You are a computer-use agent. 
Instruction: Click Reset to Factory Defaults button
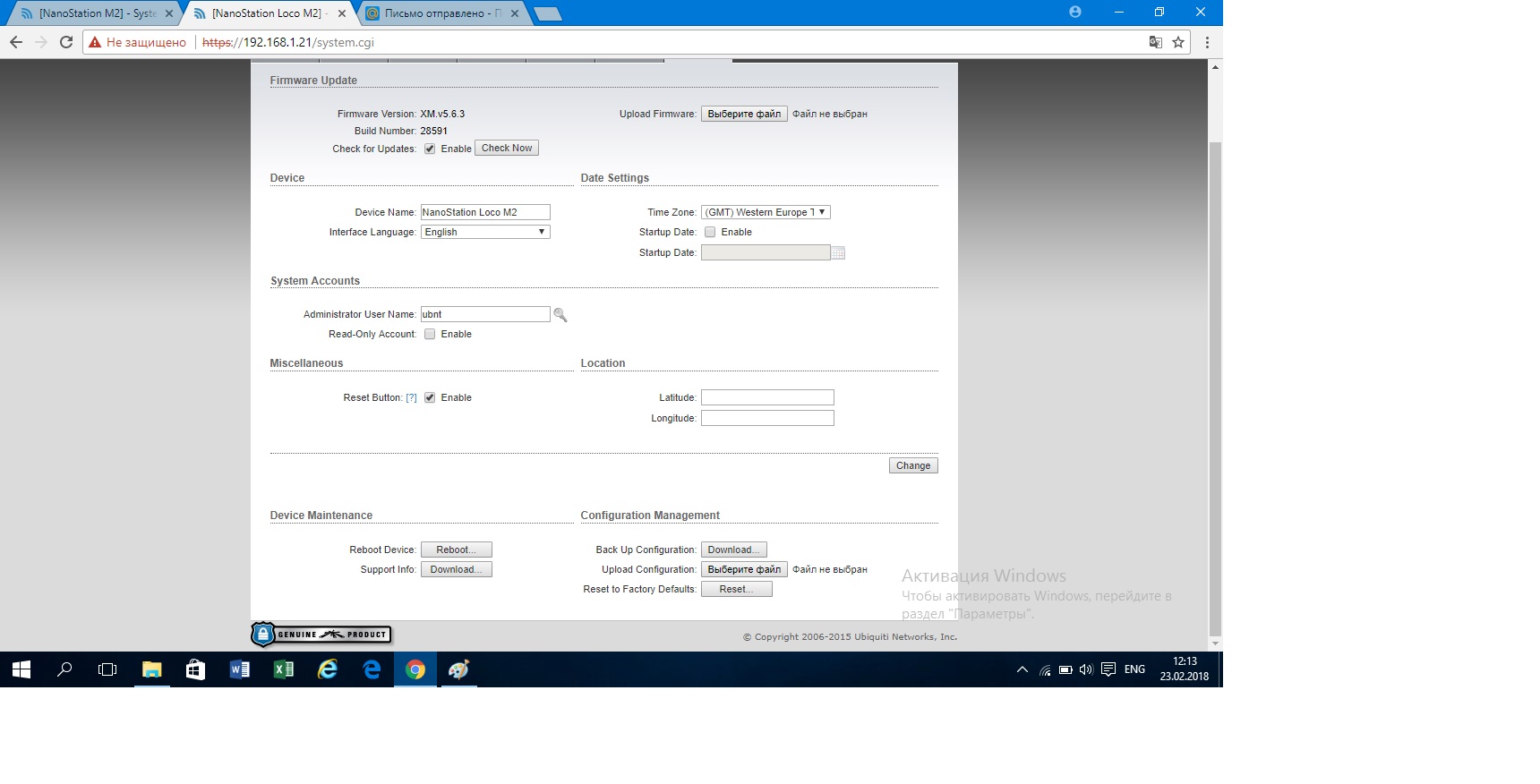click(x=737, y=589)
